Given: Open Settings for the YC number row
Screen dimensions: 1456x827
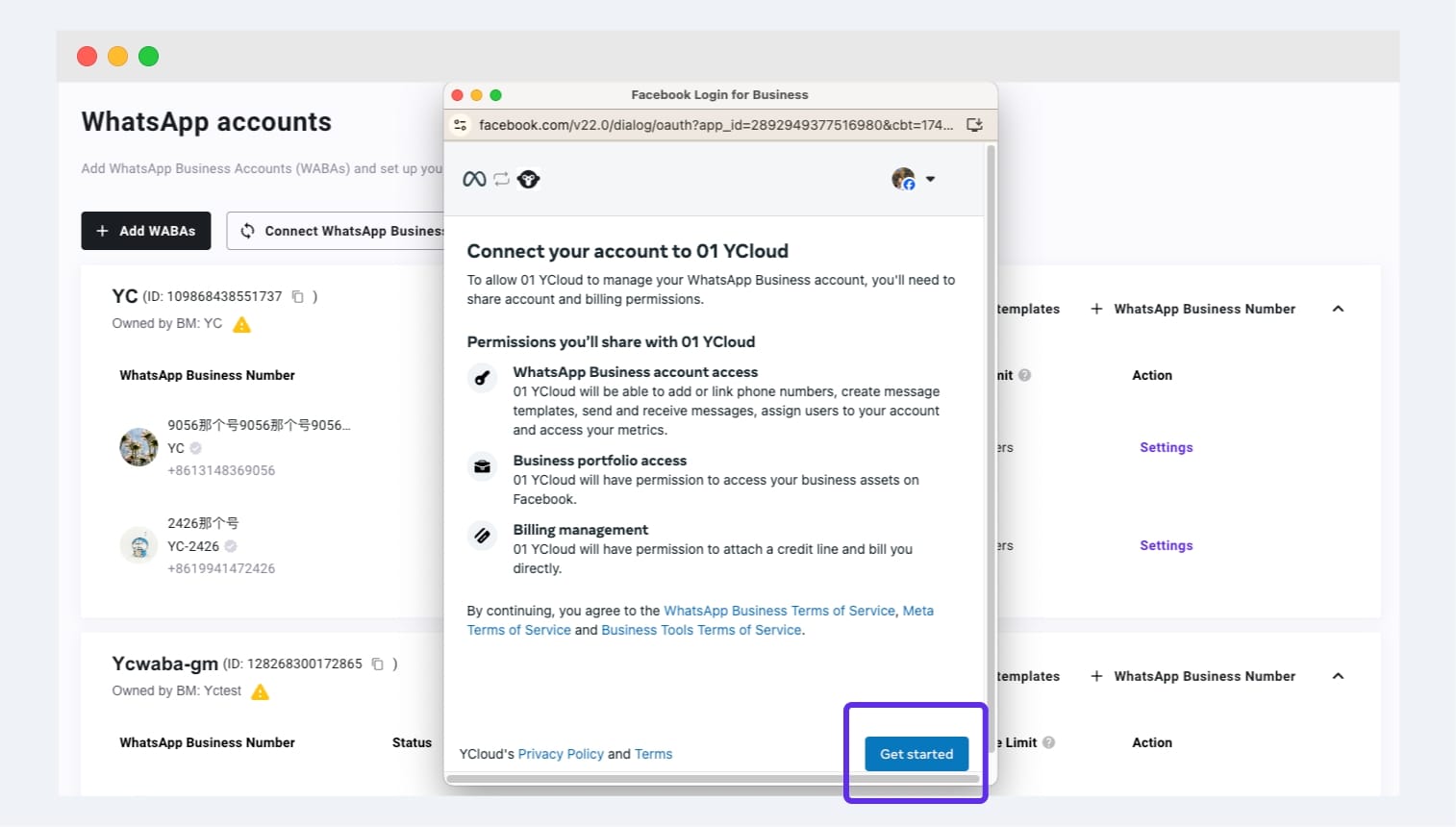Looking at the screenshot, I should (x=1166, y=447).
